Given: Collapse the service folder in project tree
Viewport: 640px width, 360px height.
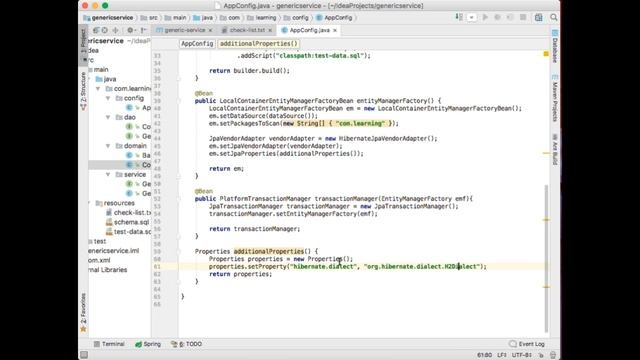Looking at the screenshot, I should [x=108, y=174].
